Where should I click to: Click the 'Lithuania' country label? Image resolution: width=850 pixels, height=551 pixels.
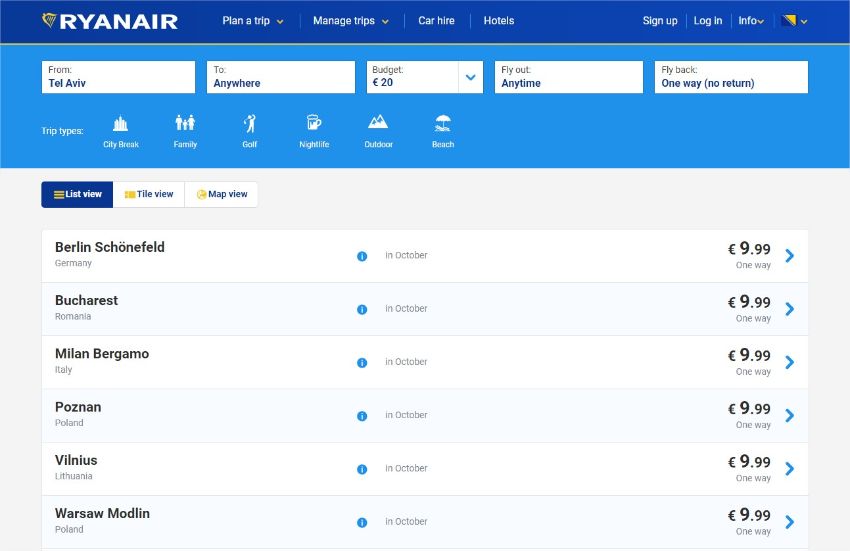coord(73,476)
